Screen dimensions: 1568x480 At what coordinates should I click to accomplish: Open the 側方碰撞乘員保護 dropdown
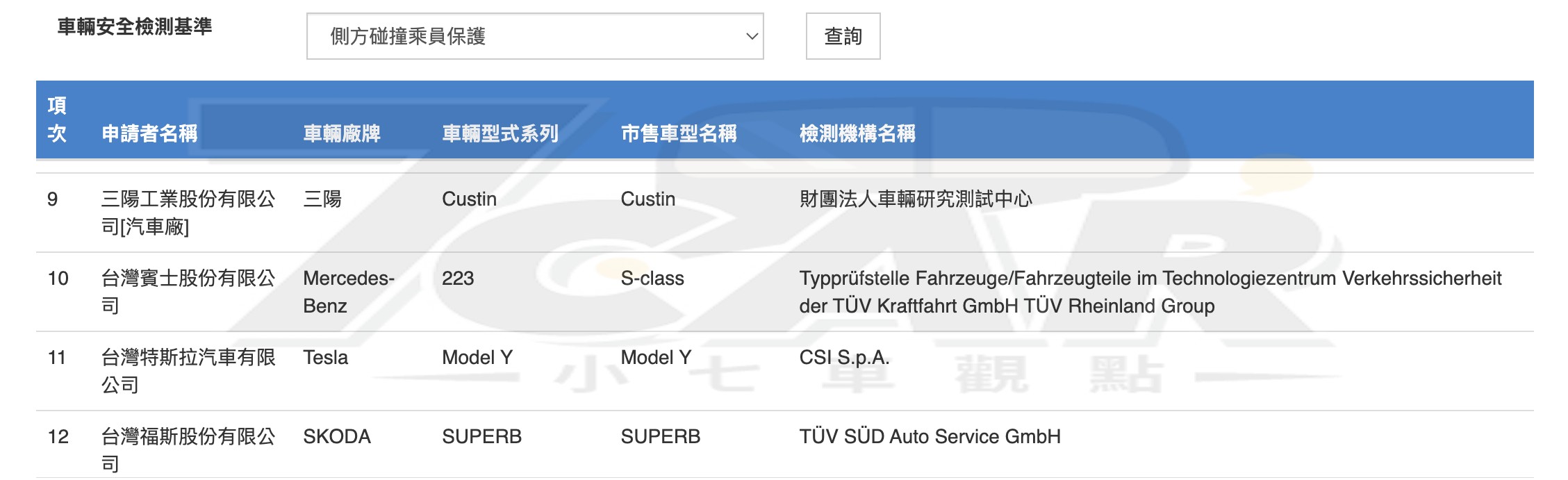(534, 36)
